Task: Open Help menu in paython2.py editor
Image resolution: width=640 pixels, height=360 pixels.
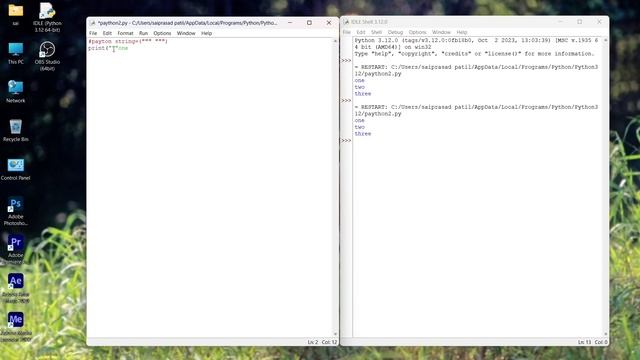Action: pos(207,33)
